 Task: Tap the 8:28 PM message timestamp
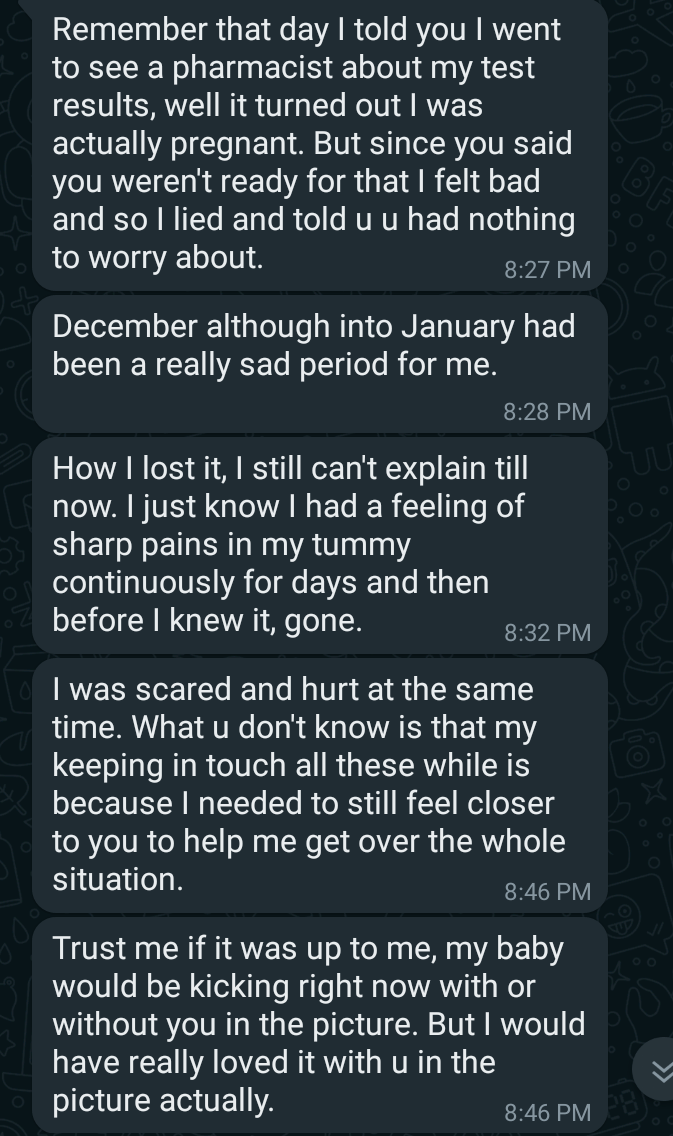(x=547, y=412)
